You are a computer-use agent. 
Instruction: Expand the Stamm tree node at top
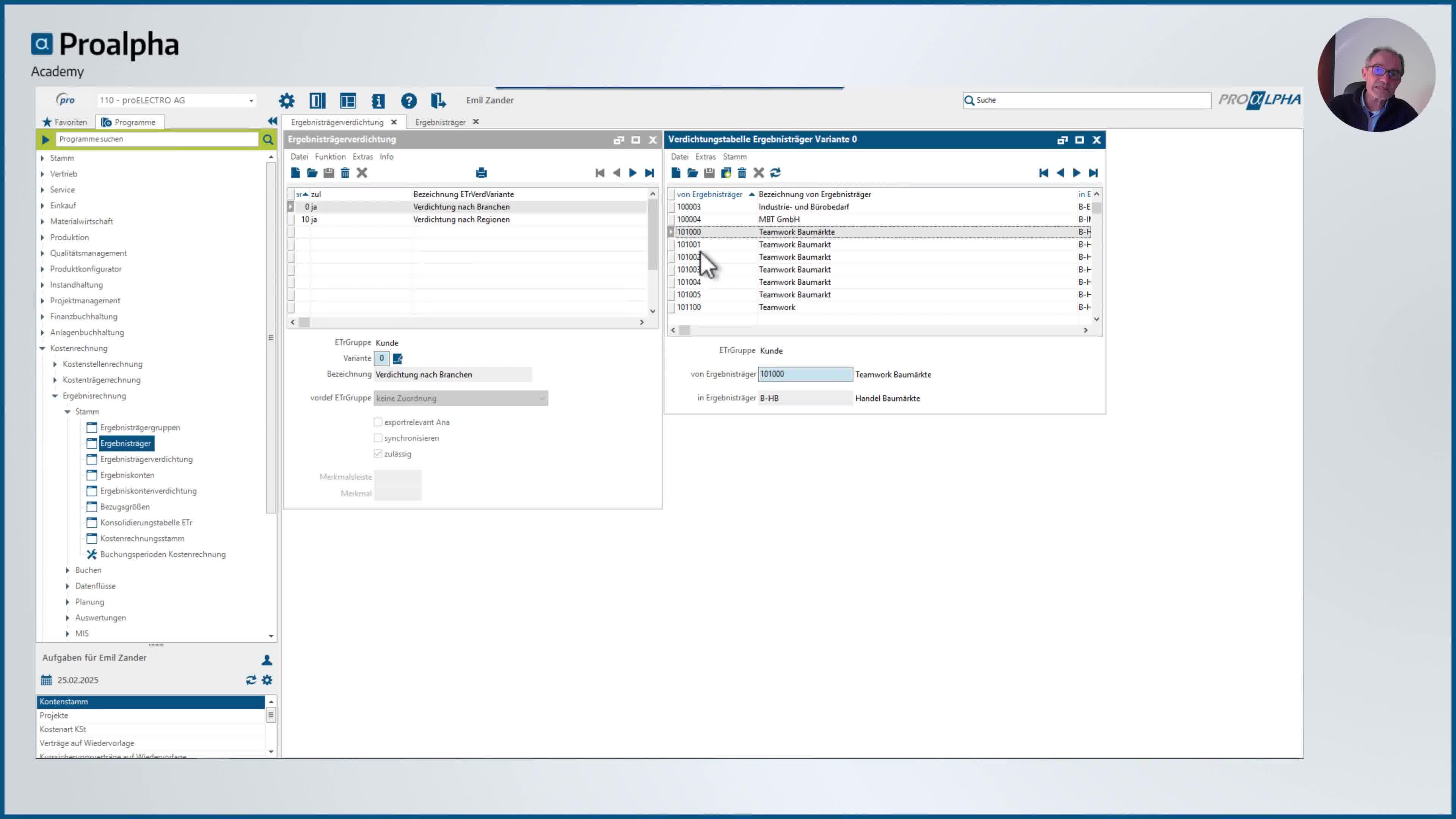(43, 158)
